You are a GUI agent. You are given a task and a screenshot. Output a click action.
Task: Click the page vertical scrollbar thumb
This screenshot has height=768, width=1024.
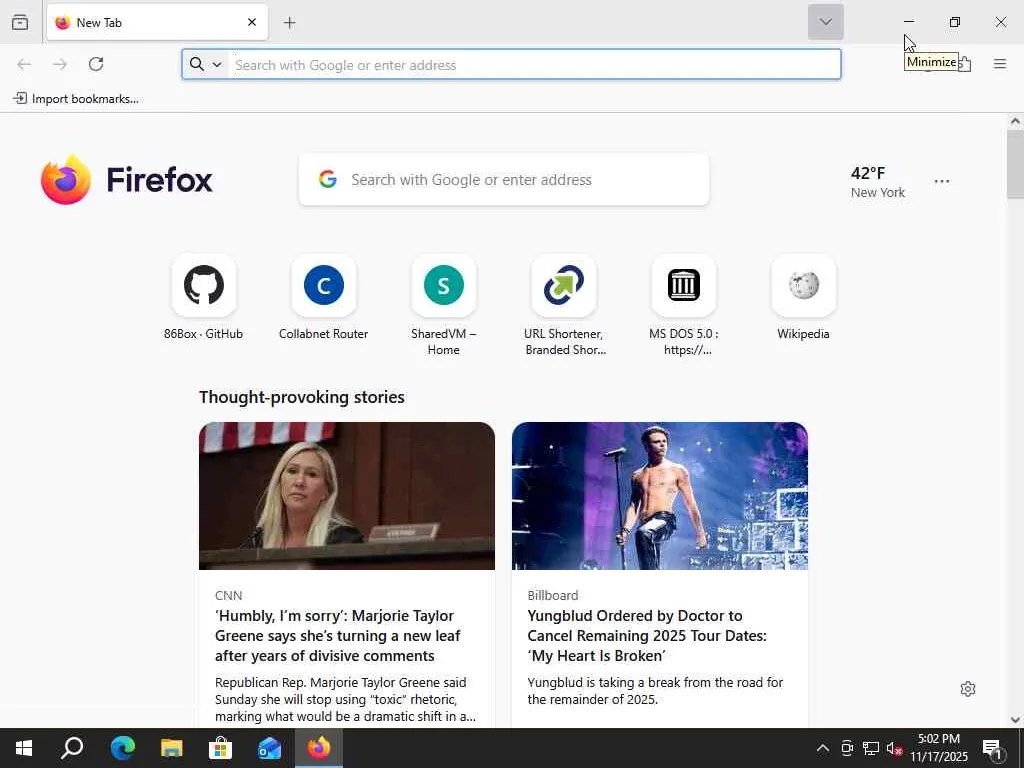pyautogui.click(x=1015, y=165)
